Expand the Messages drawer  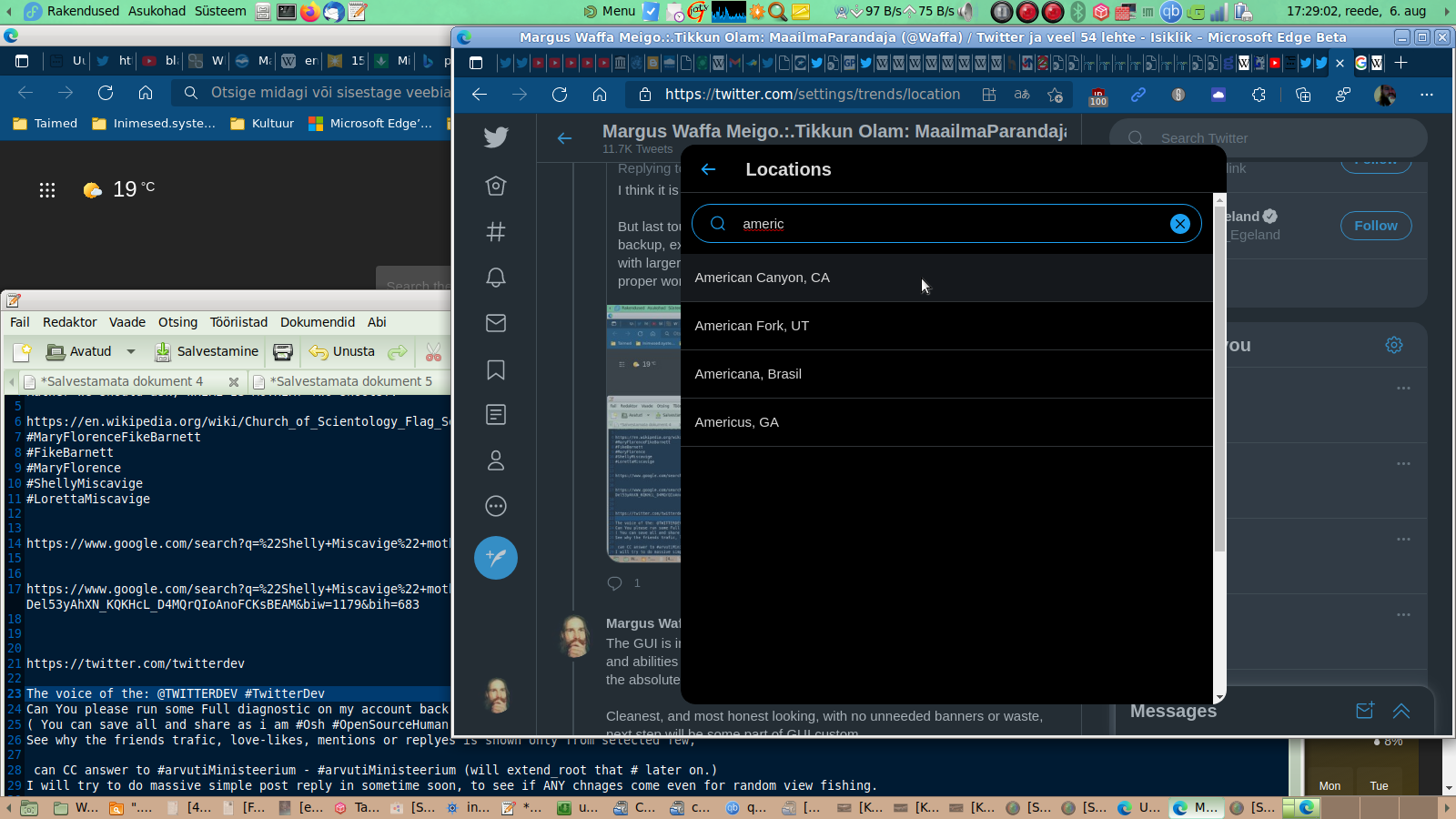tap(1401, 711)
